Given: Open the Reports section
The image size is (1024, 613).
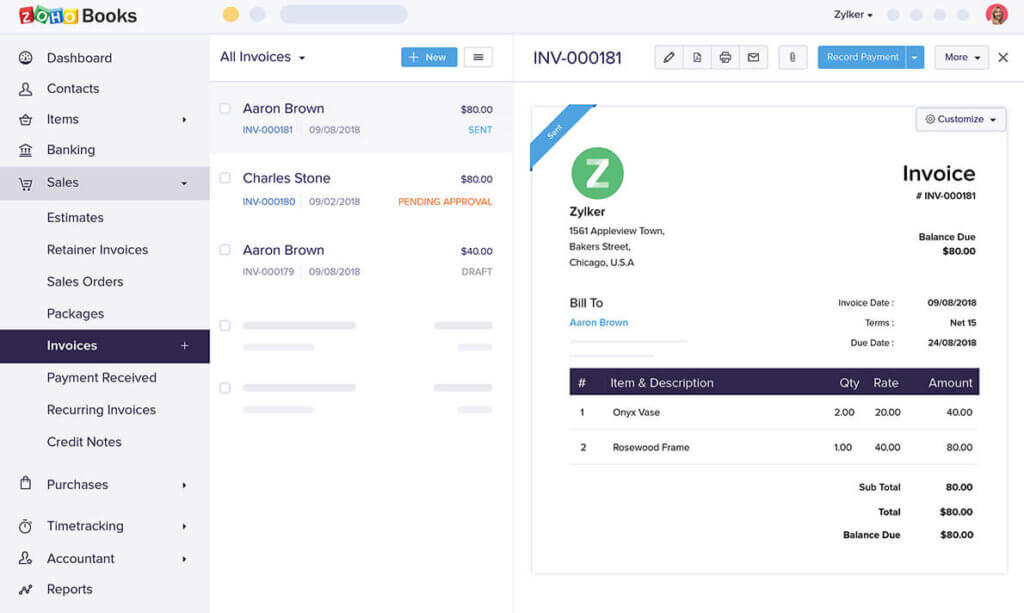Looking at the screenshot, I should (x=70, y=589).
